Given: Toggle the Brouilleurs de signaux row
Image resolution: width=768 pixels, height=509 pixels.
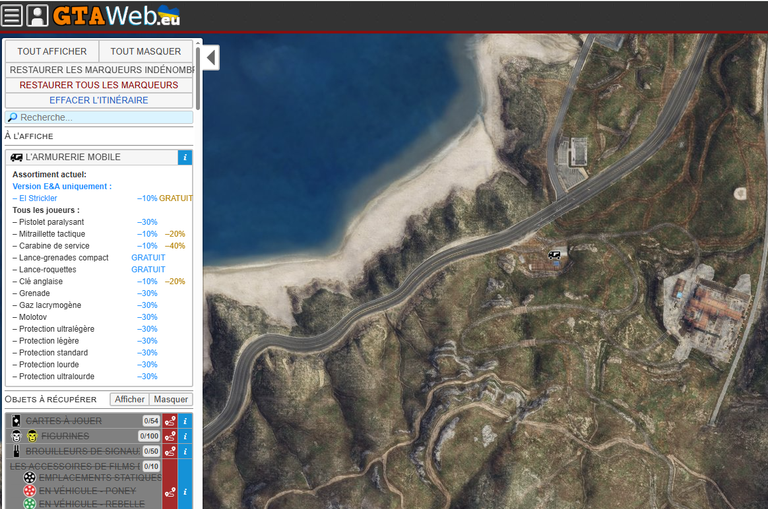Looking at the screenshot, I should click(83, 451).
